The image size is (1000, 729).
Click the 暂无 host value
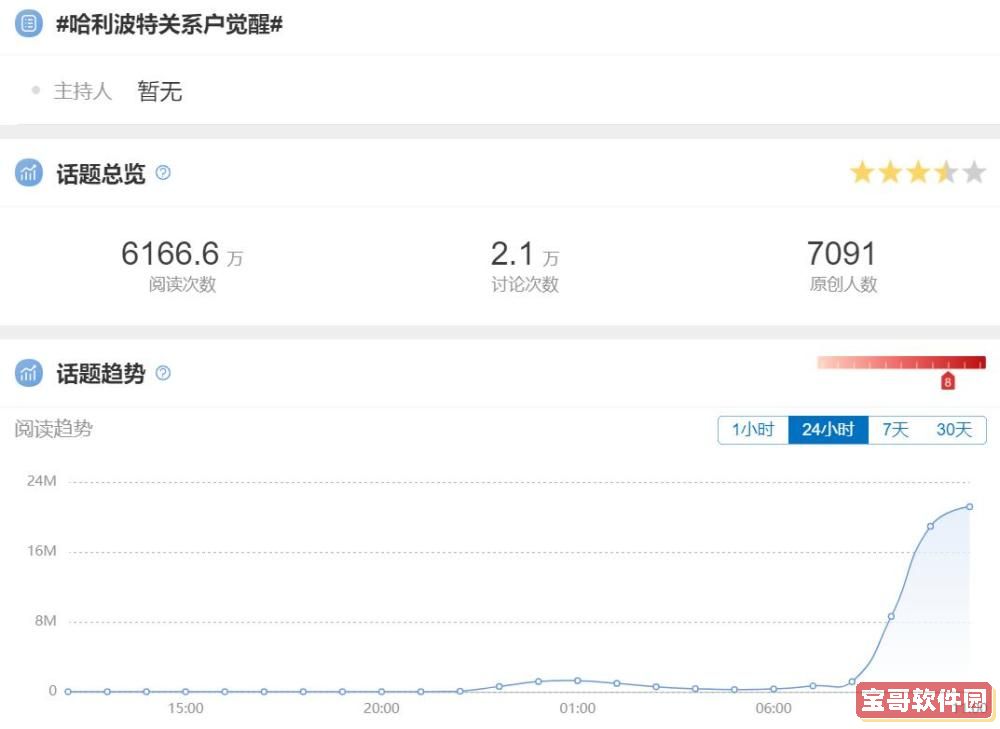coord(159,91)
